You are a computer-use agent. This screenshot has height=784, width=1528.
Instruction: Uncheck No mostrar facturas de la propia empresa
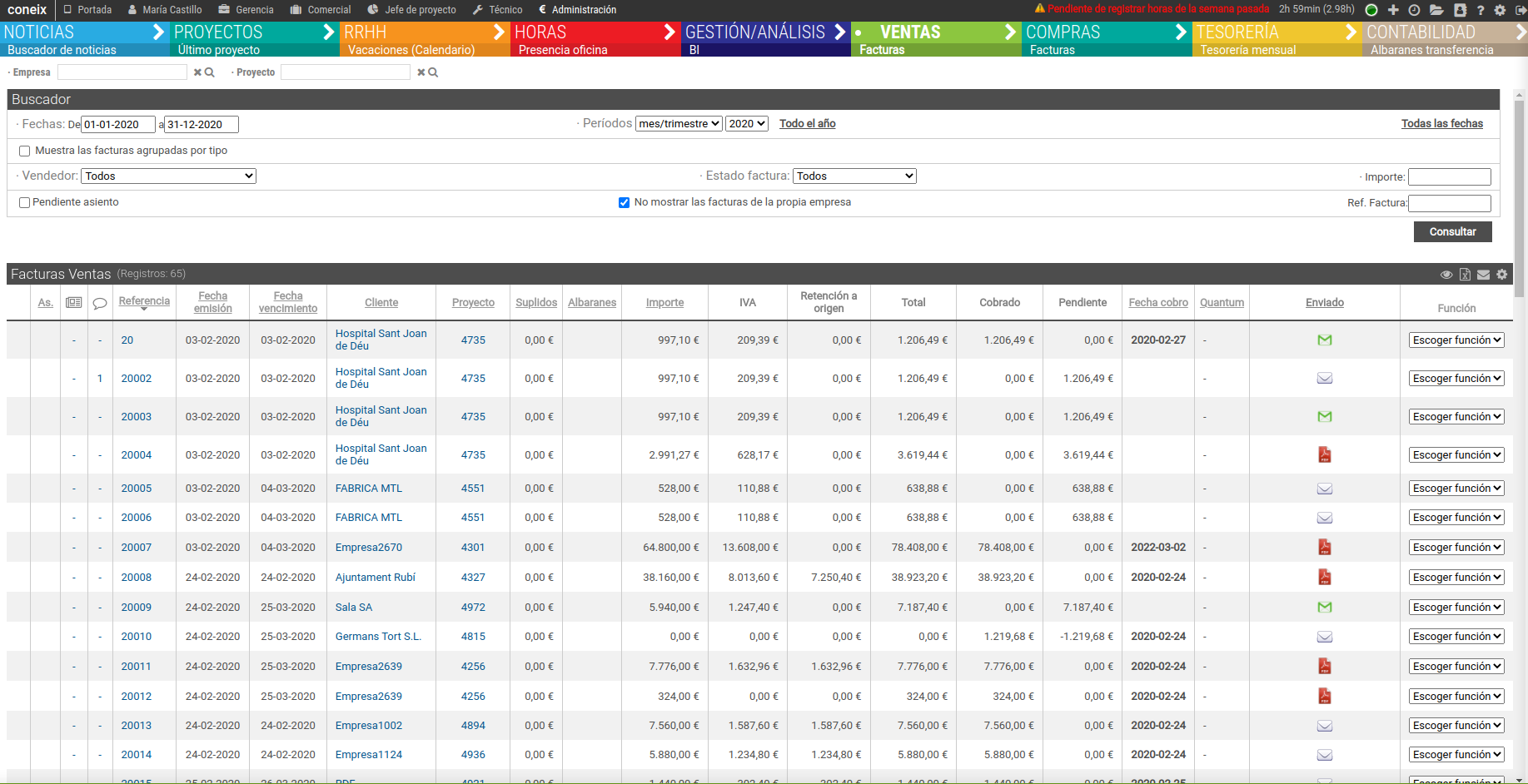click(x=624, y=202)
